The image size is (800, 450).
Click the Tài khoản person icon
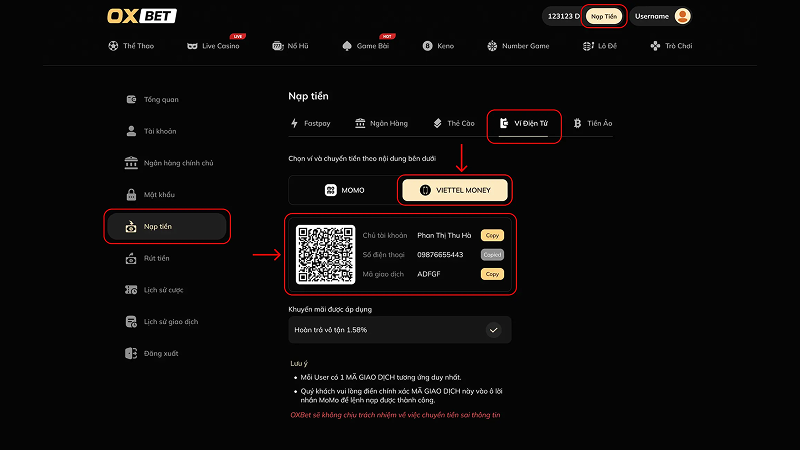point(131,131)
